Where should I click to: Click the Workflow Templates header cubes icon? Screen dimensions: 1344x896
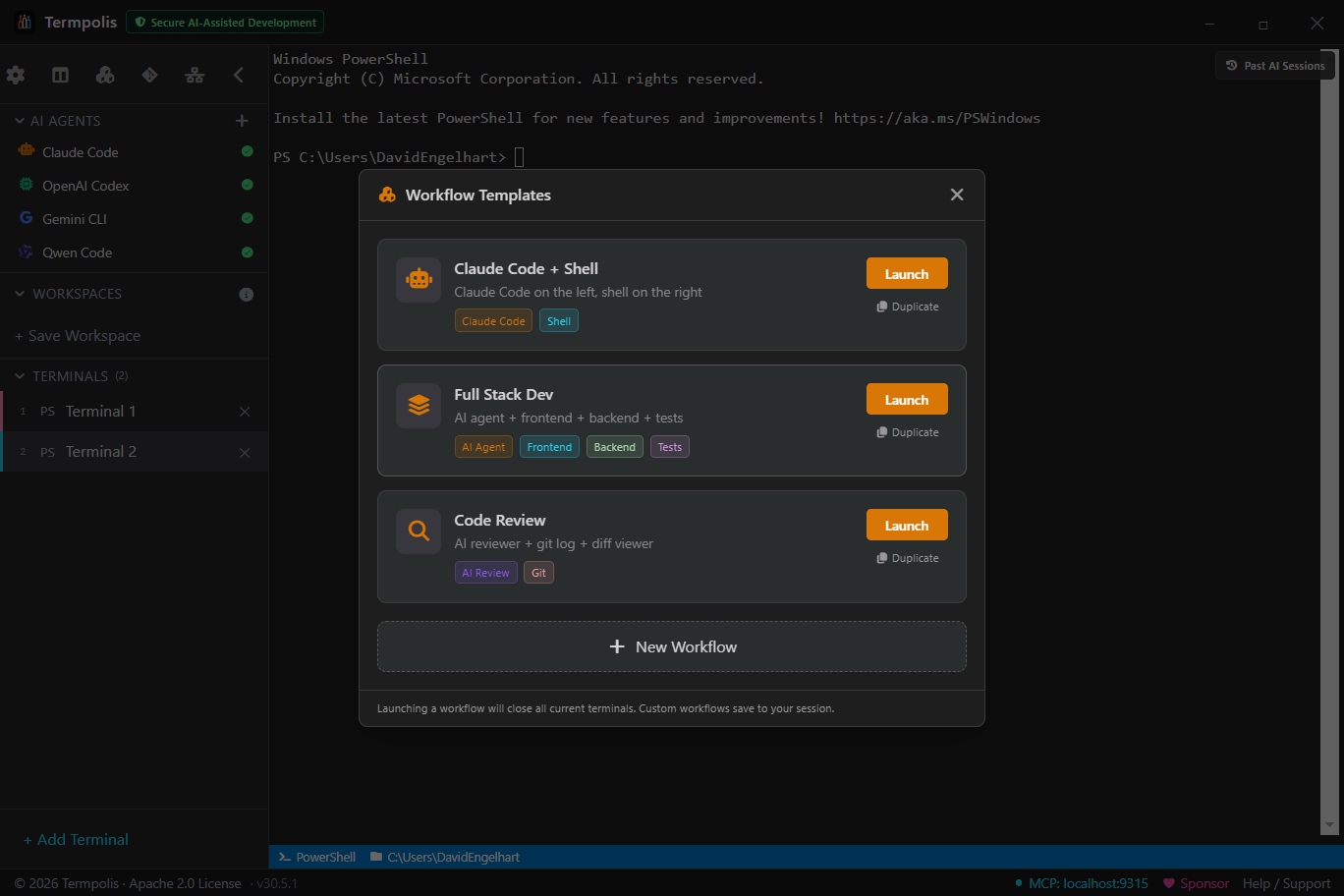click(387, 195)
